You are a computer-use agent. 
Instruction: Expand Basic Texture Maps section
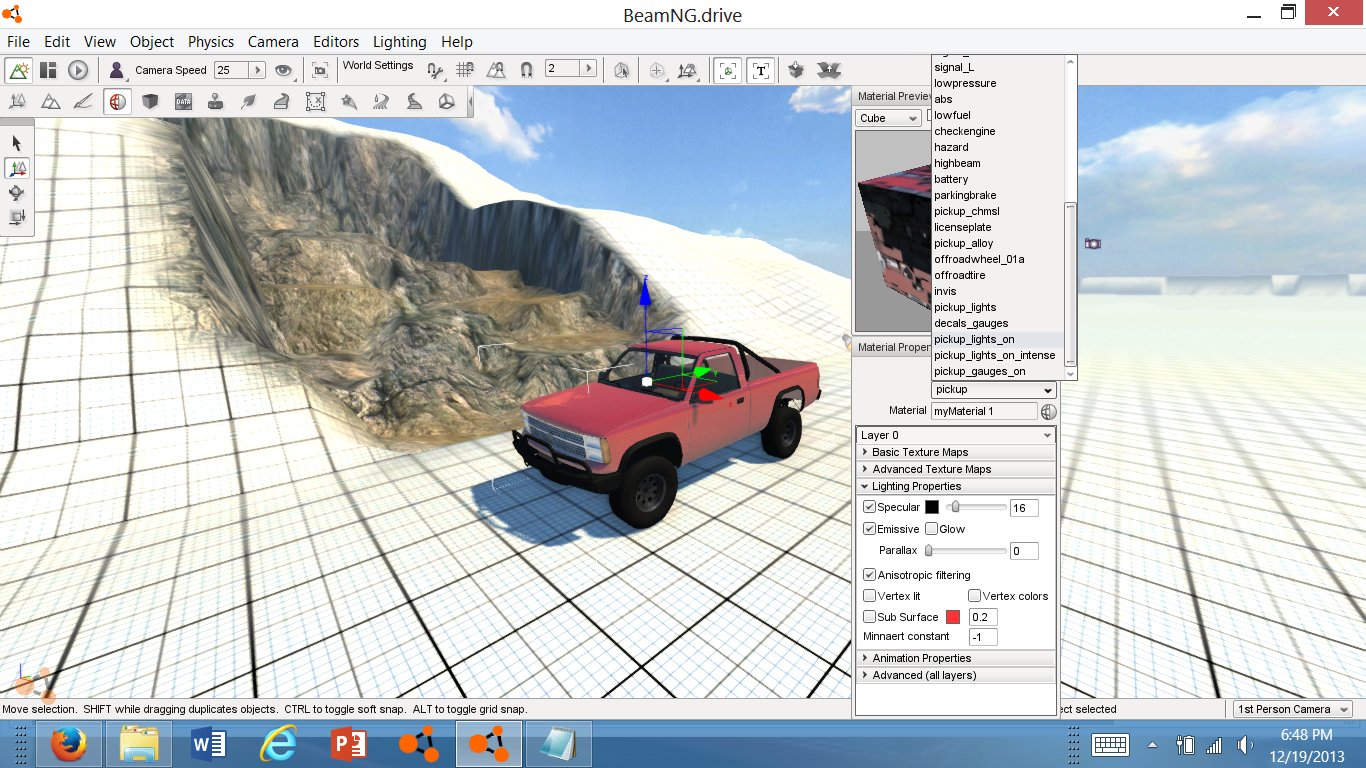pos(956,452)
